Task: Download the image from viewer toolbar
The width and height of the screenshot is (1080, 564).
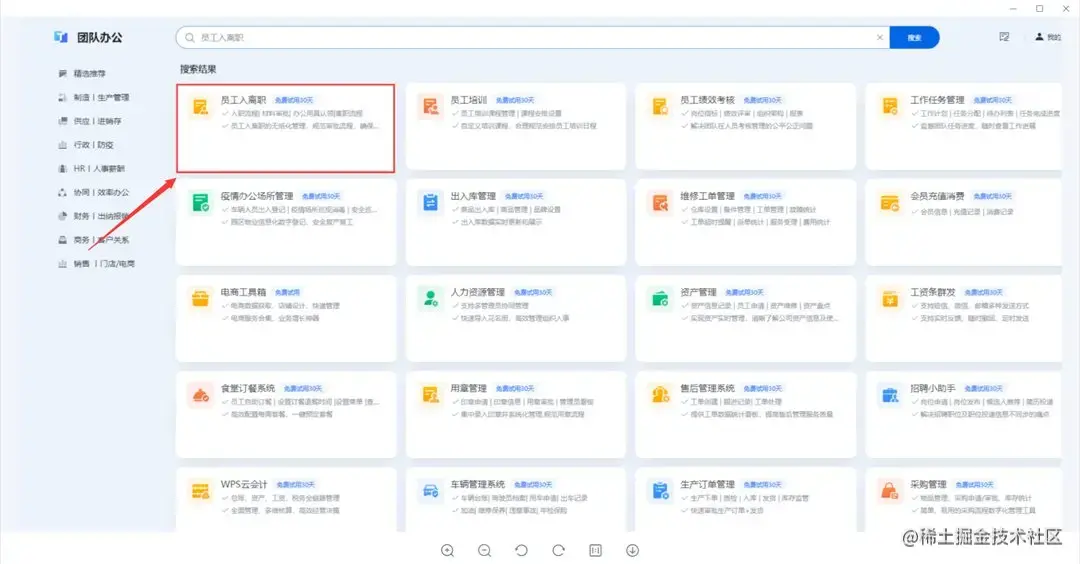Action: click(632, 550)
